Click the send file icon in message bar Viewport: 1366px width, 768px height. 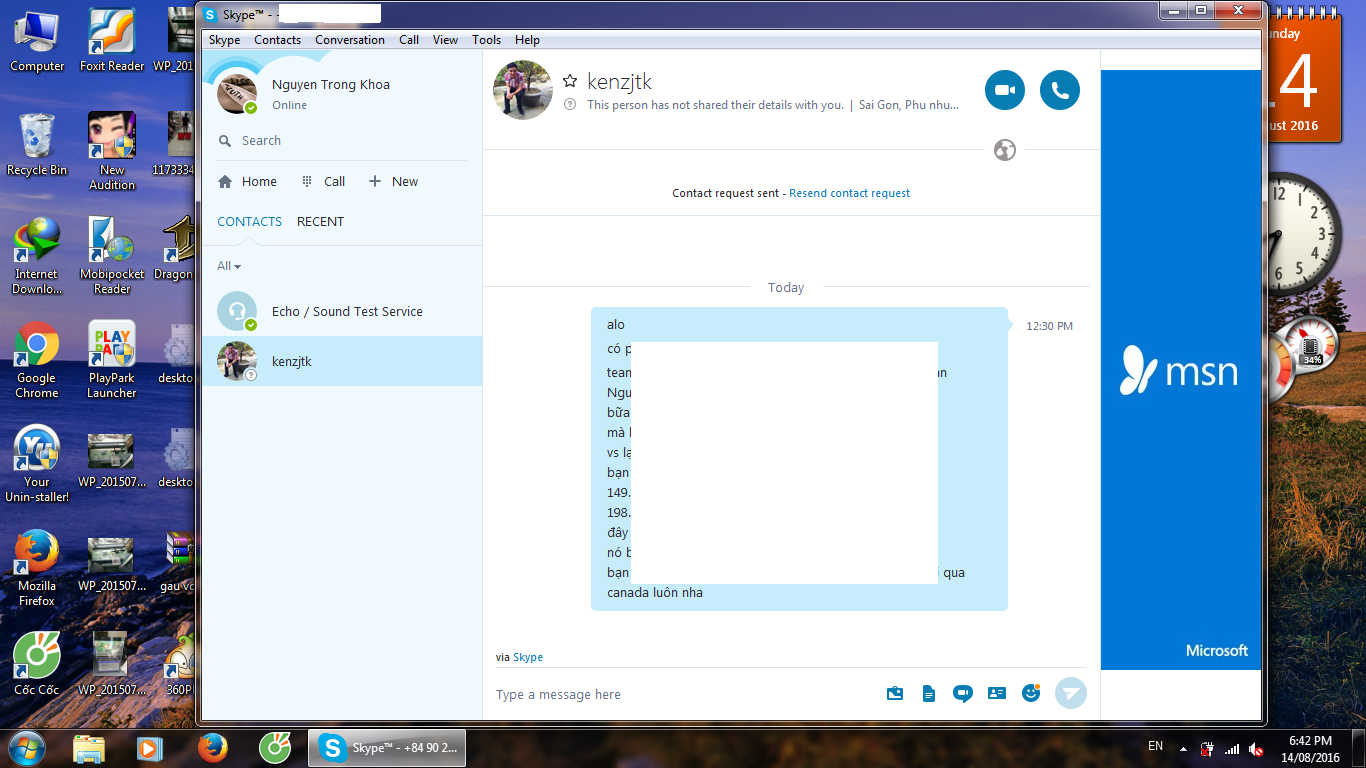(x=929, y=693)
